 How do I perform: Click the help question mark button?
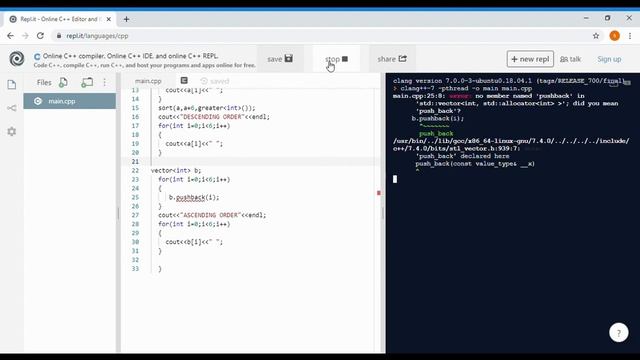[619, 333]
